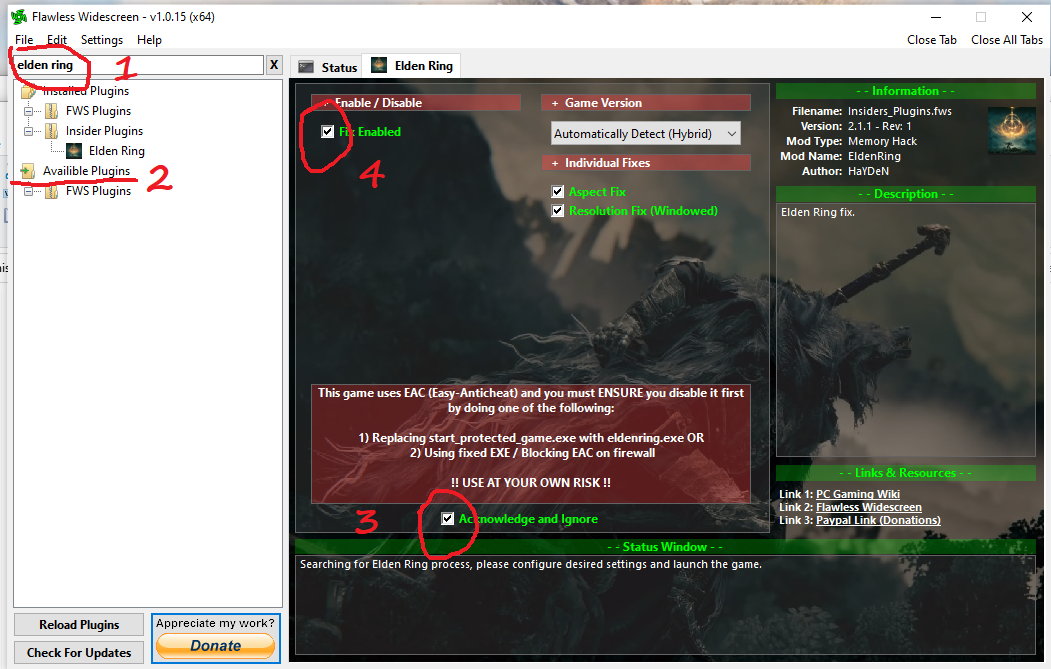Image resolution: width=1051 pixels, height=669 pixels.
Task: Click the Availible Plugins folder icon
Action: 27,171
